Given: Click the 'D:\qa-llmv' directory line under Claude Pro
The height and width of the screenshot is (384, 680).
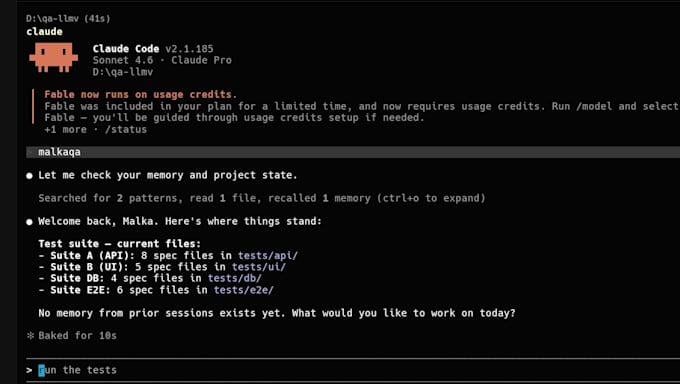Looking at the screenshot, I should [123, 72].
